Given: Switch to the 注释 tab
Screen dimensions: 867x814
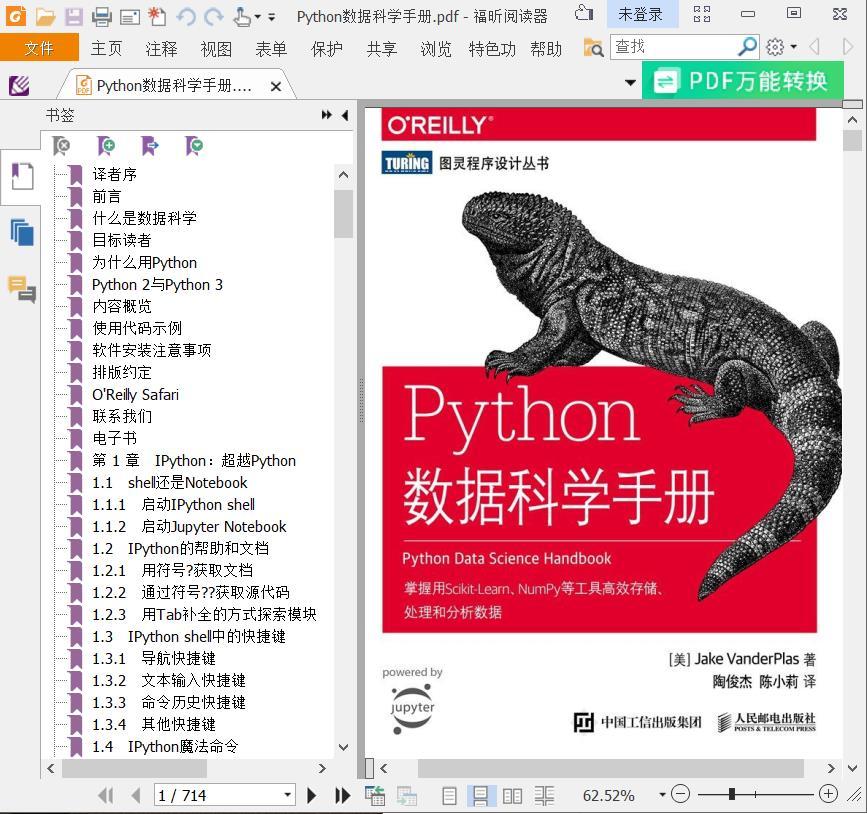Looking at the screenshot, I should point(161,49).
